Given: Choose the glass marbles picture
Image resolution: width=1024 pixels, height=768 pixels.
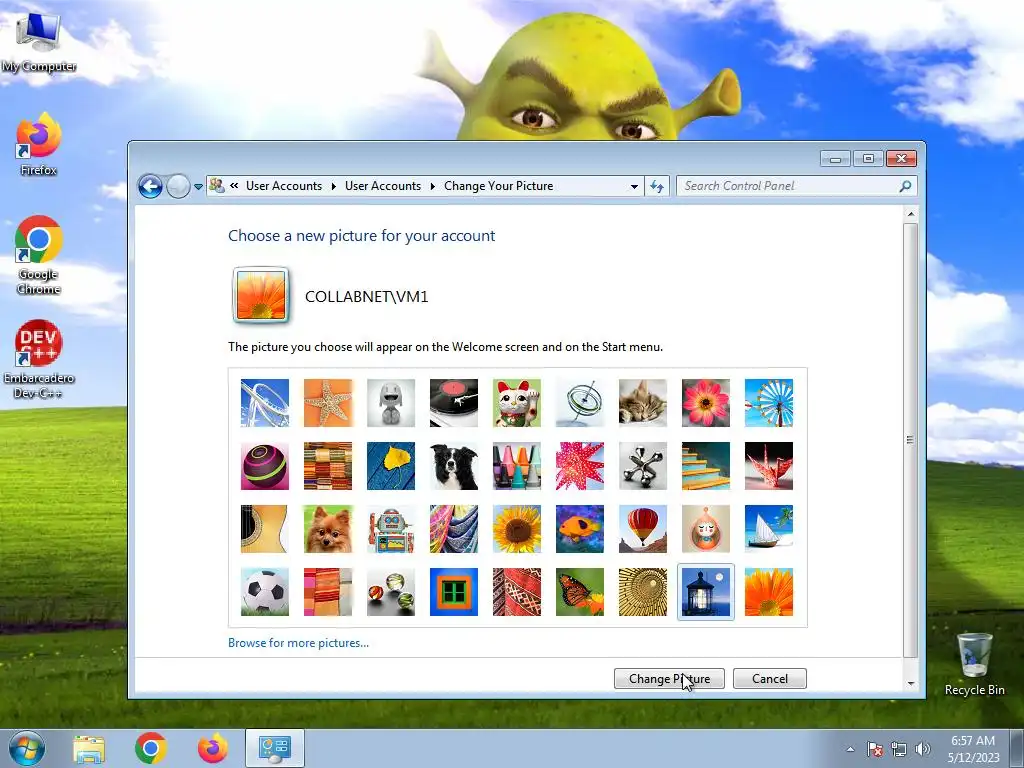Looking at the screenshot, I should coord(391,592).
